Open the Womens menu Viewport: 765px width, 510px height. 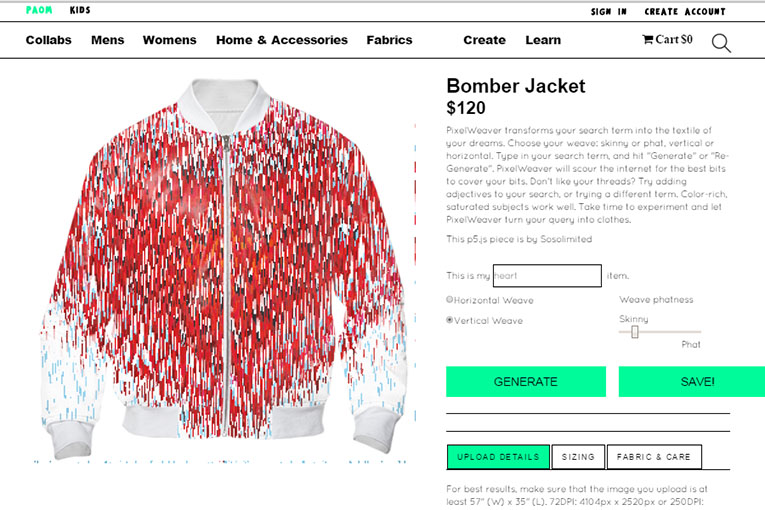[x=169, y=40]
